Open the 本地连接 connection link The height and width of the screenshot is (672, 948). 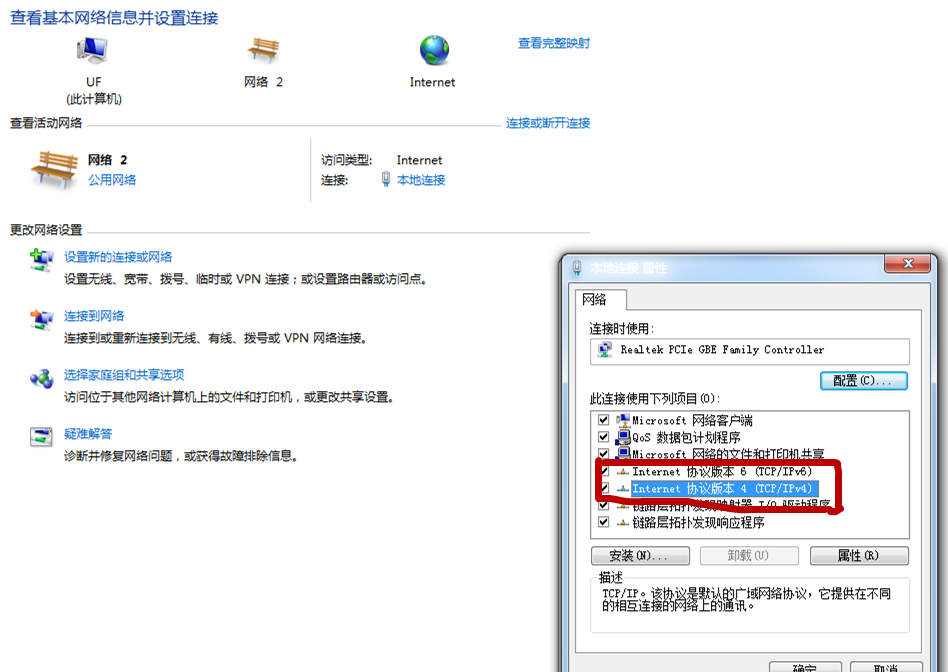420,180
